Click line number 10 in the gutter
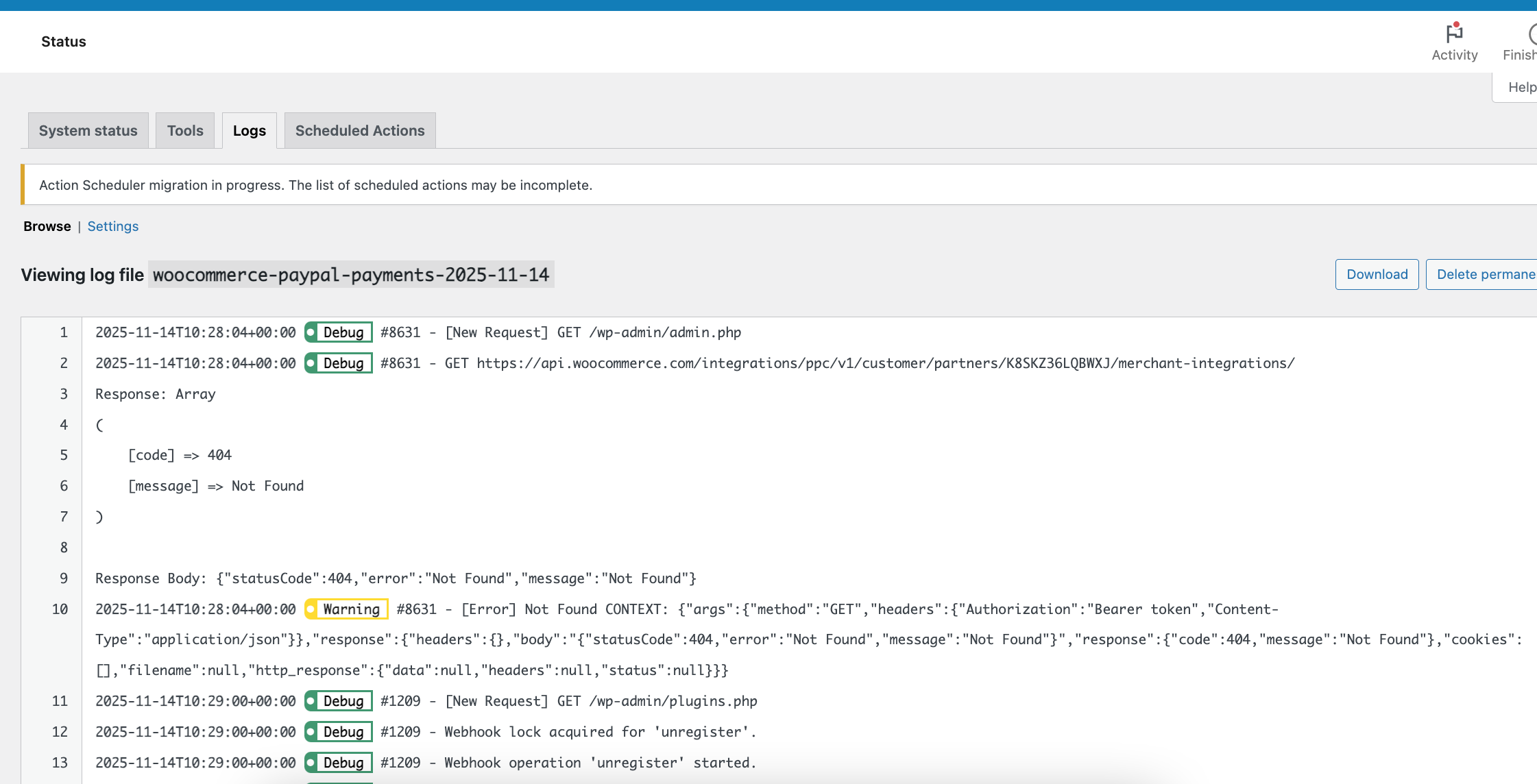This screenshot has height=784, width=1537. click(60, 609)
